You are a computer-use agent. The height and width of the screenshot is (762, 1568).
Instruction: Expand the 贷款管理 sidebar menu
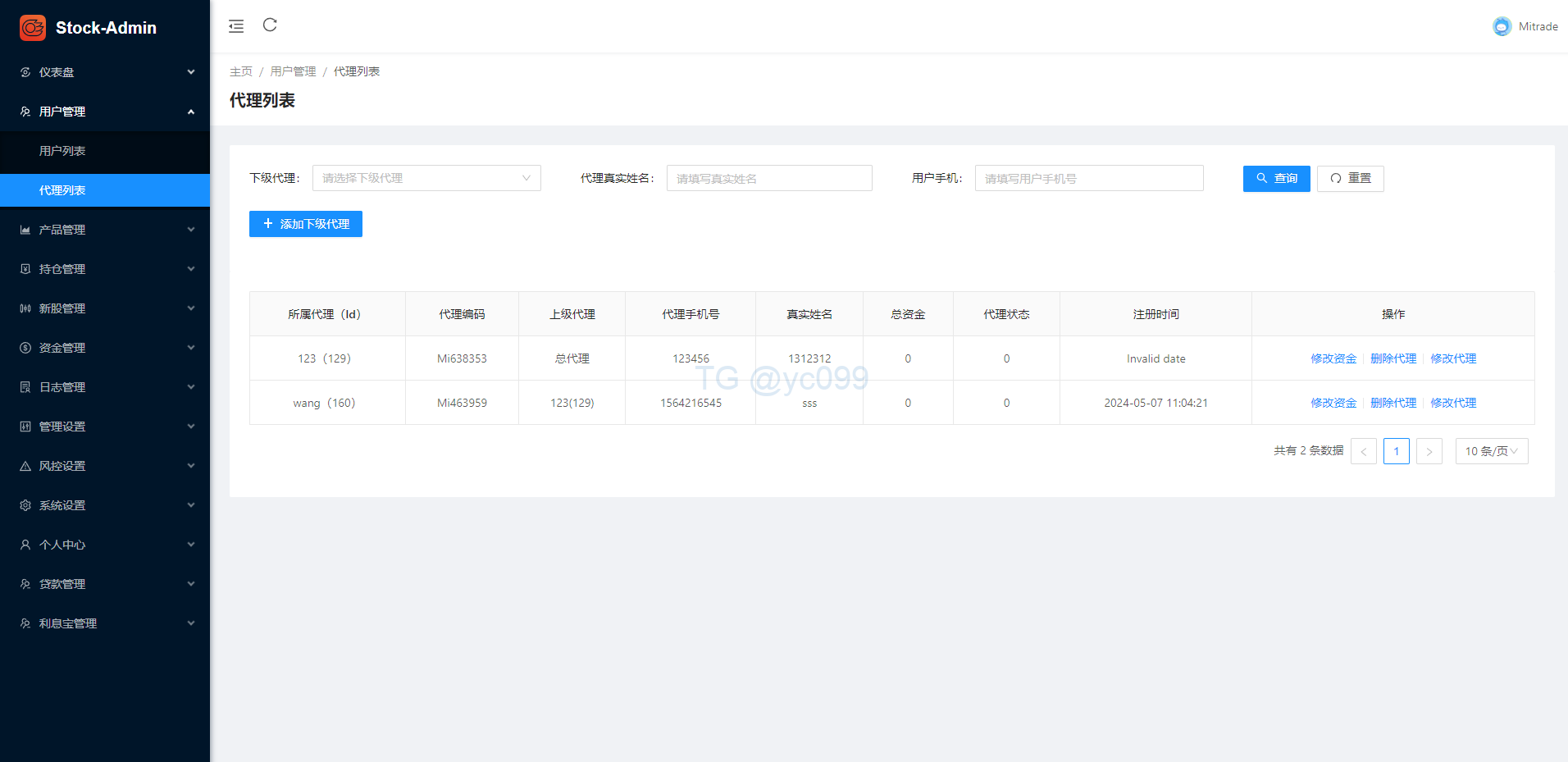[105, 584]
